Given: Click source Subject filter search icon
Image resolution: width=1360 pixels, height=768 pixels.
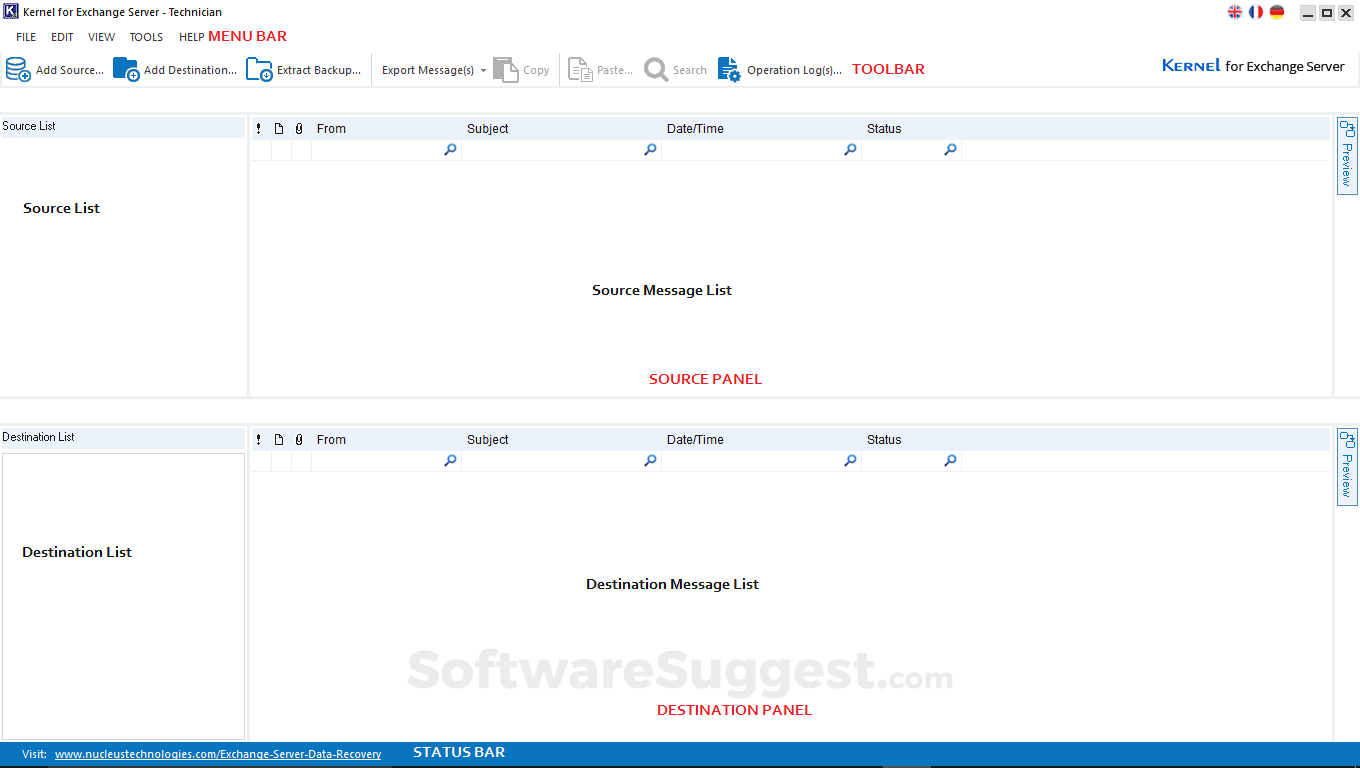Looking at the screenshot, I should (650, 150).
